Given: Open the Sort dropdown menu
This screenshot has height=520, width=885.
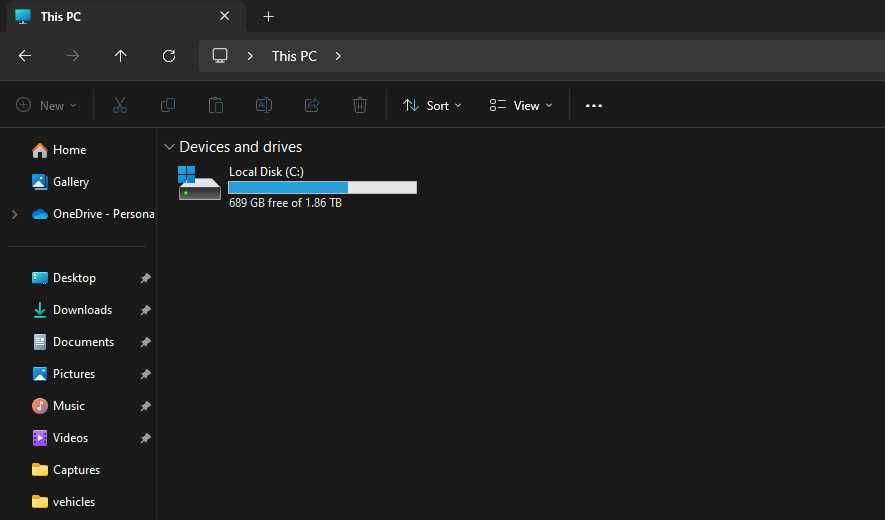Looking at the screenshot, I should [x=432, y=106].
